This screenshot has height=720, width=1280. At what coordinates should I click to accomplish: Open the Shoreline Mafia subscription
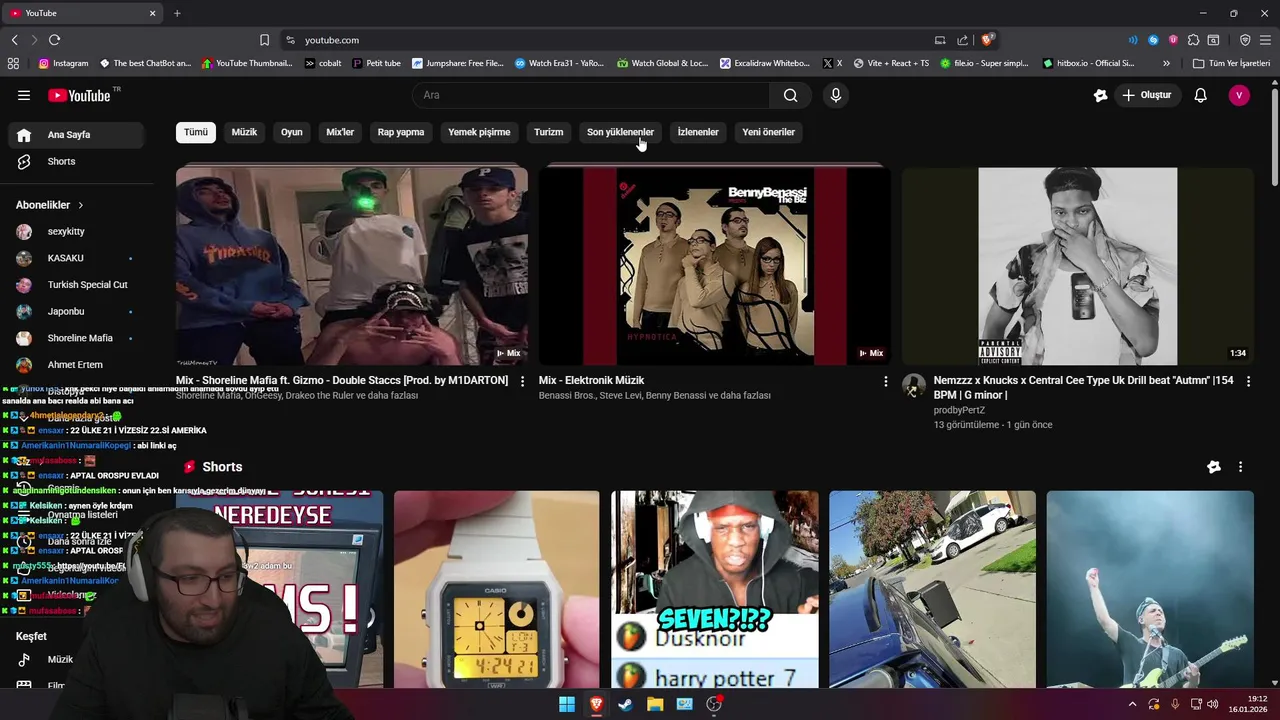click(76, 338)
